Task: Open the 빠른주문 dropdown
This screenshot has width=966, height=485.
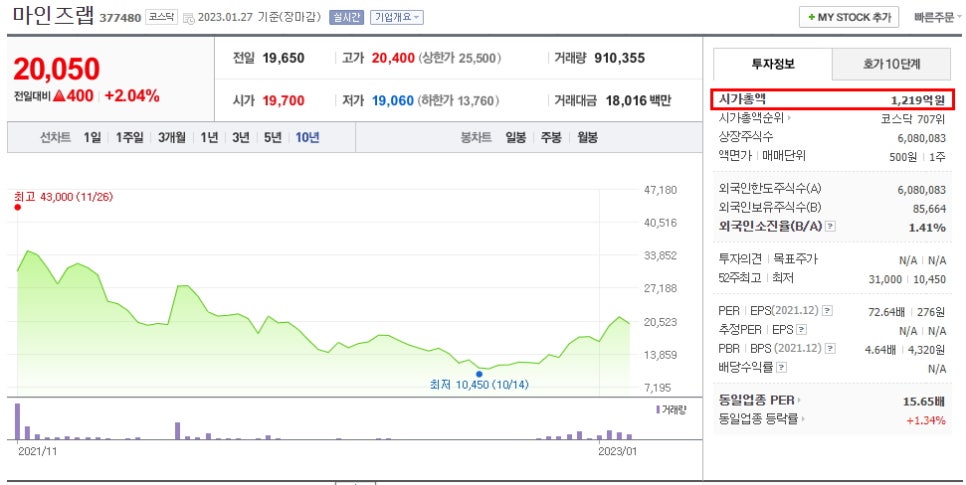Action: (938, 17)
